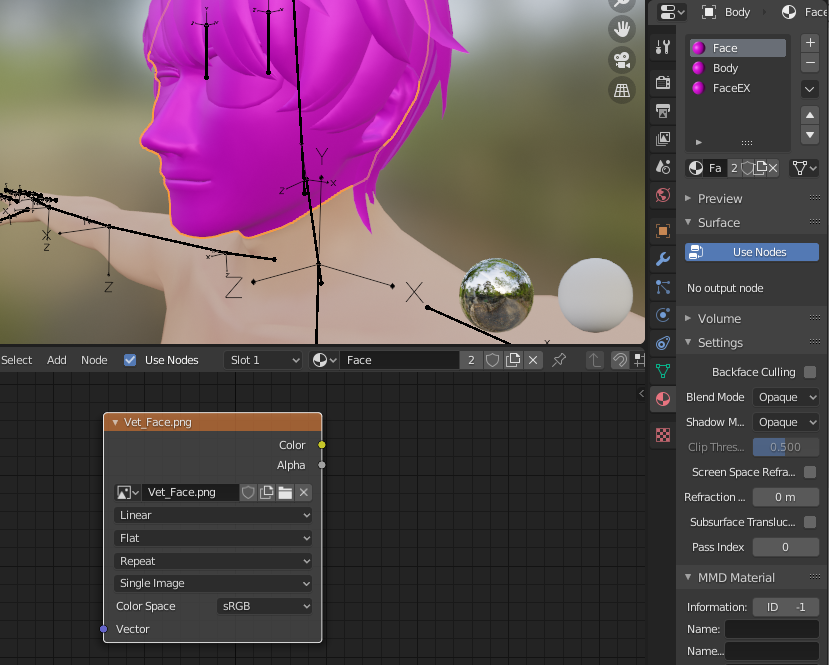
Task: Enable Backface Culling checkbox
Action: 809,372
